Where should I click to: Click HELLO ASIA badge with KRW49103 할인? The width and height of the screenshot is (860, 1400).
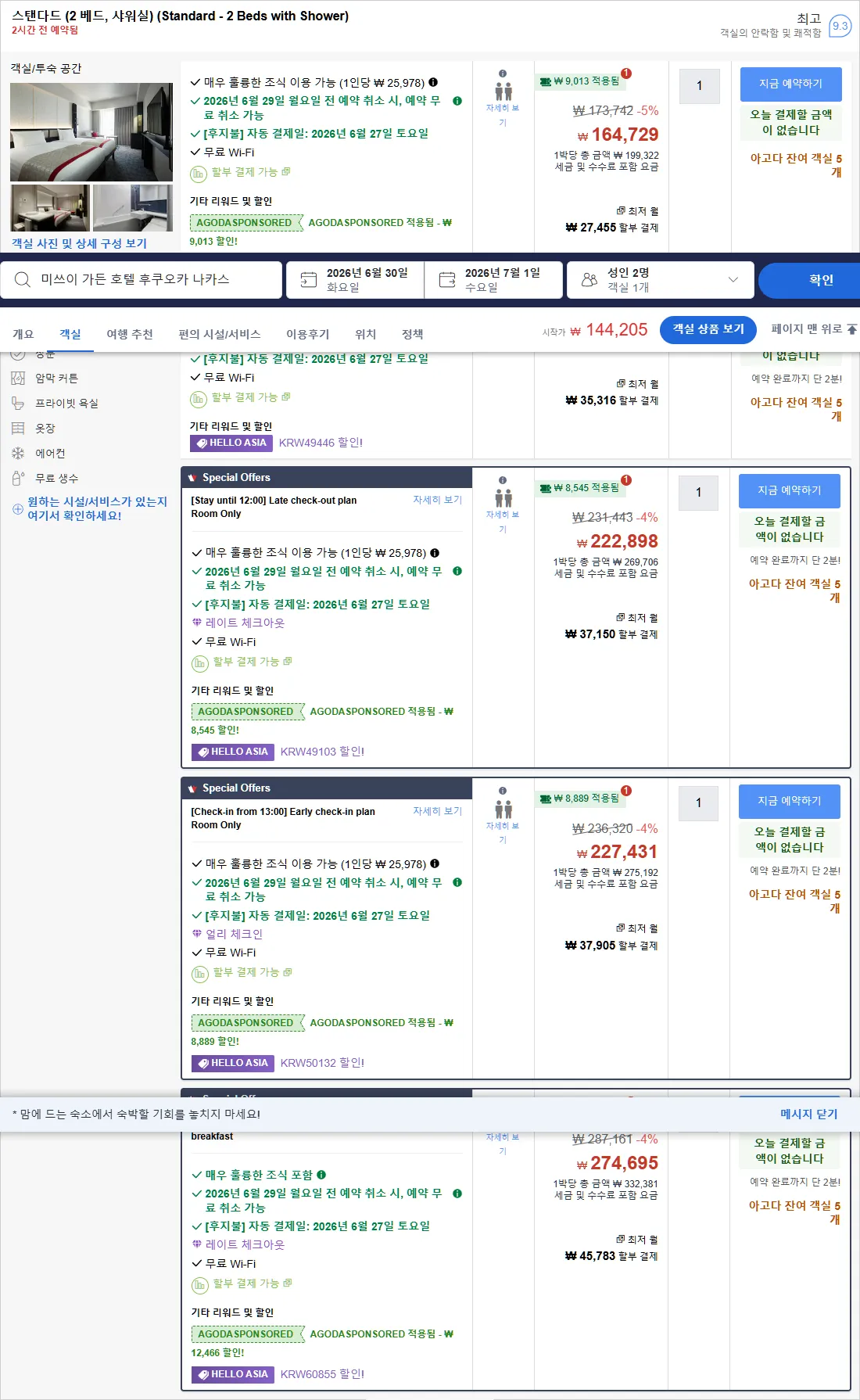click(233, 752)
